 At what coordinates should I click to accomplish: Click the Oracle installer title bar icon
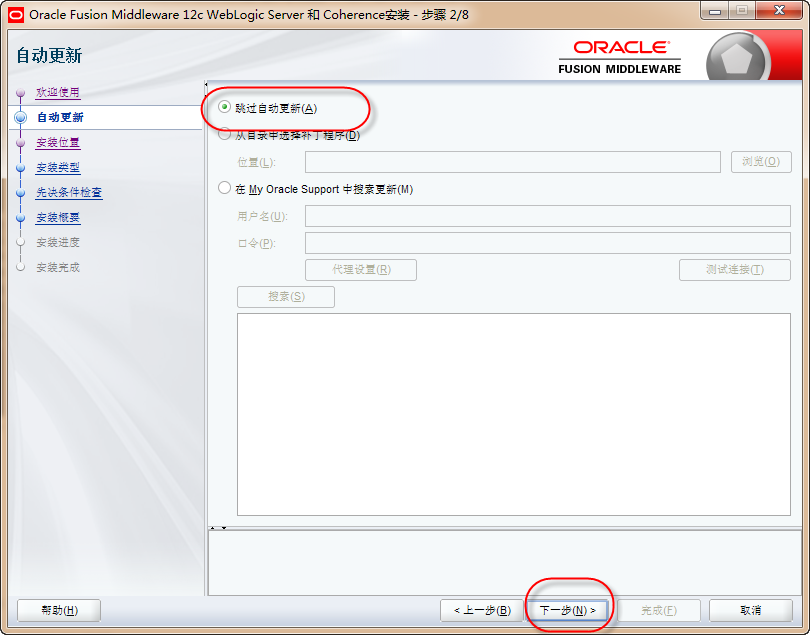[x=16, y=14]
